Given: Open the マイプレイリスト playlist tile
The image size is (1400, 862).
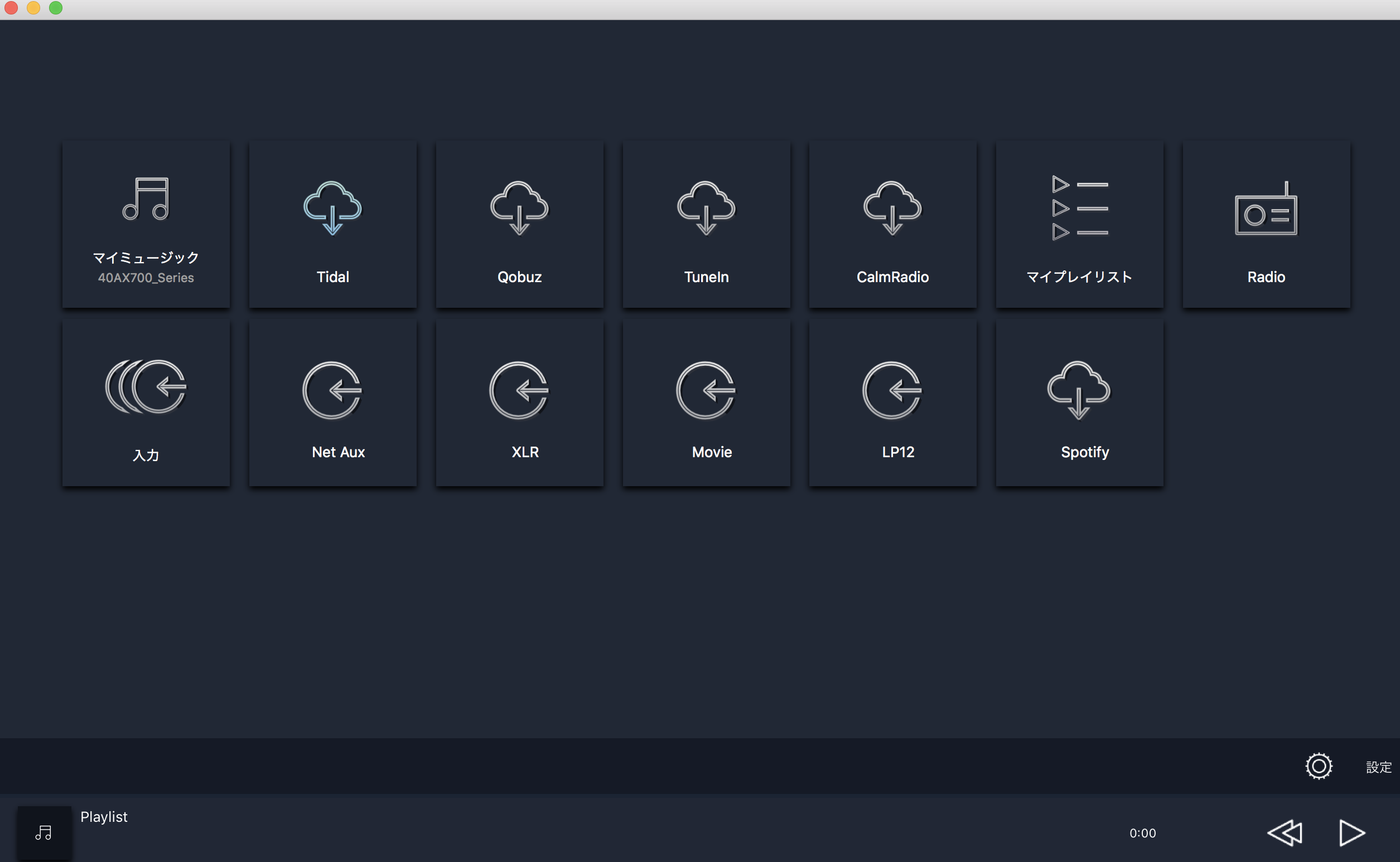Looking at the screenshot, I should point(1079,224).
